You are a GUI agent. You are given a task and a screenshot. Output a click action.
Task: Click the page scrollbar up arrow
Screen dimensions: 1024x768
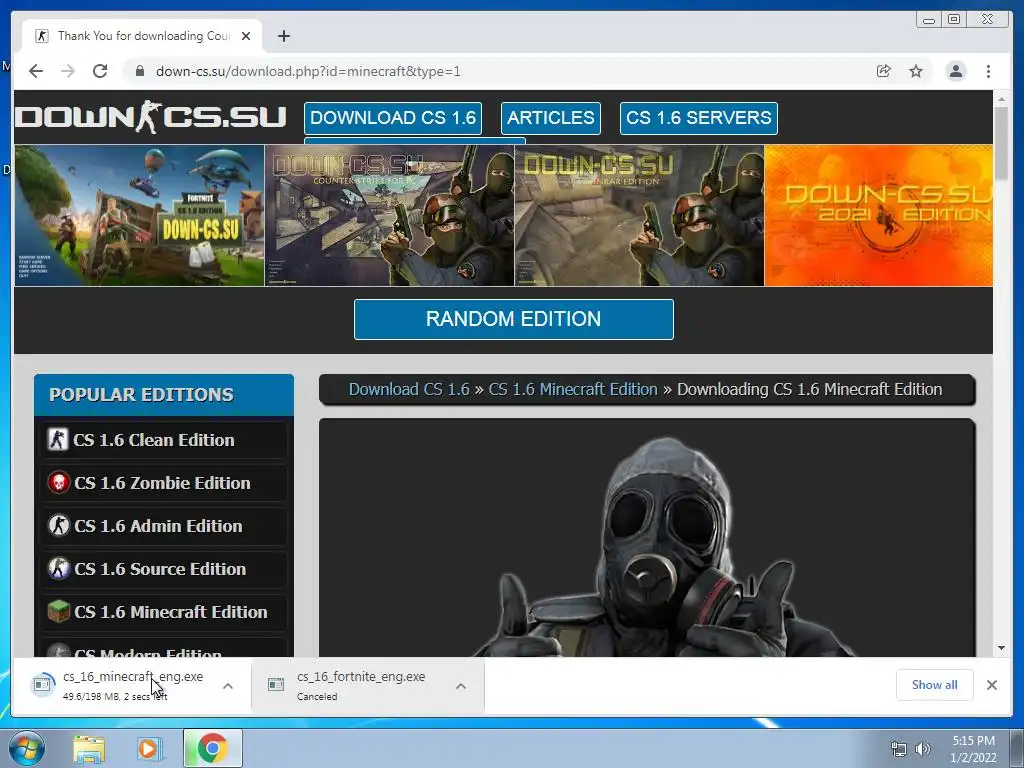[1002, 99]
